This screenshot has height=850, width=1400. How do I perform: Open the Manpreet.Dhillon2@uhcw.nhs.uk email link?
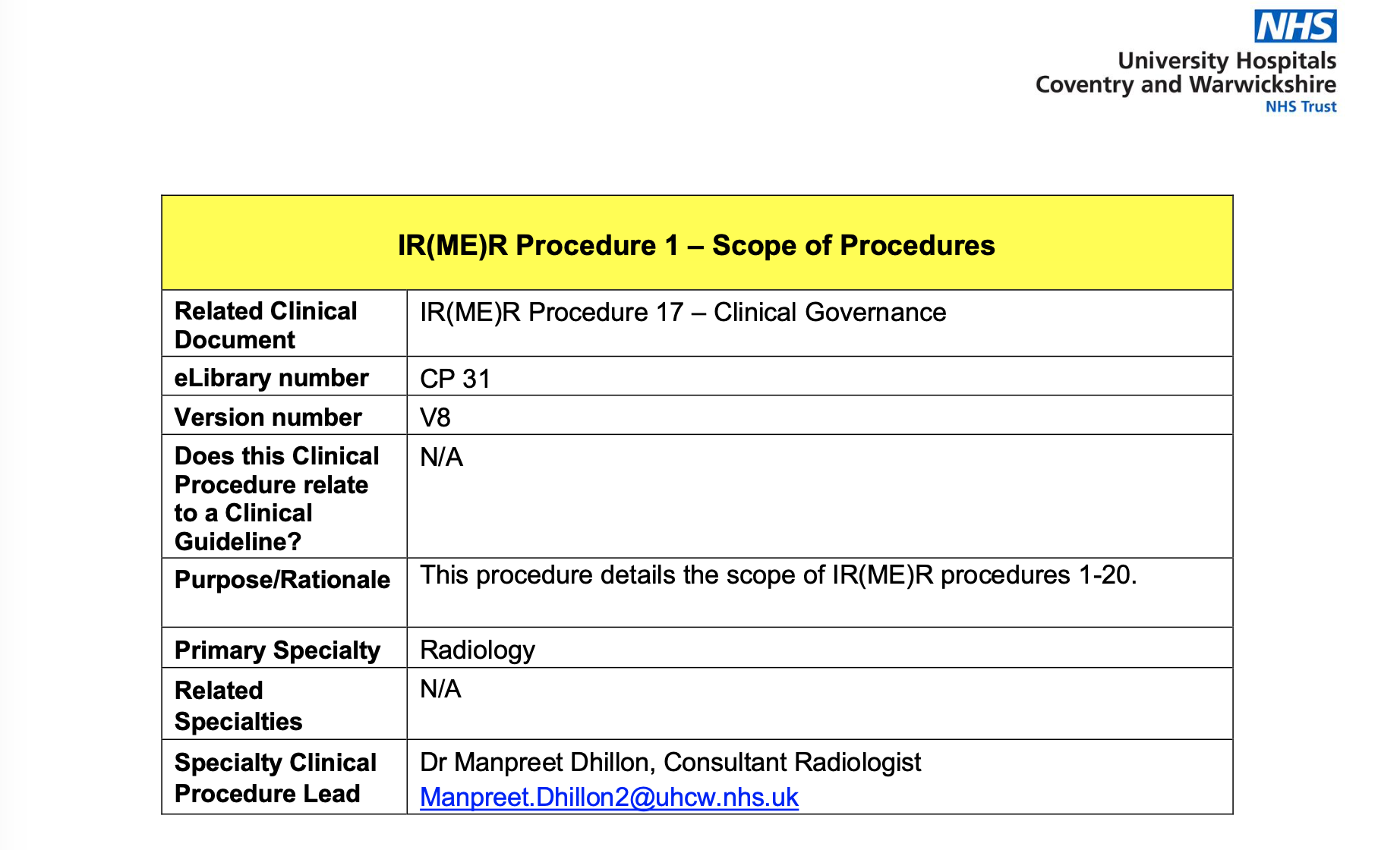pyautogui.click(x=609, y=797)
